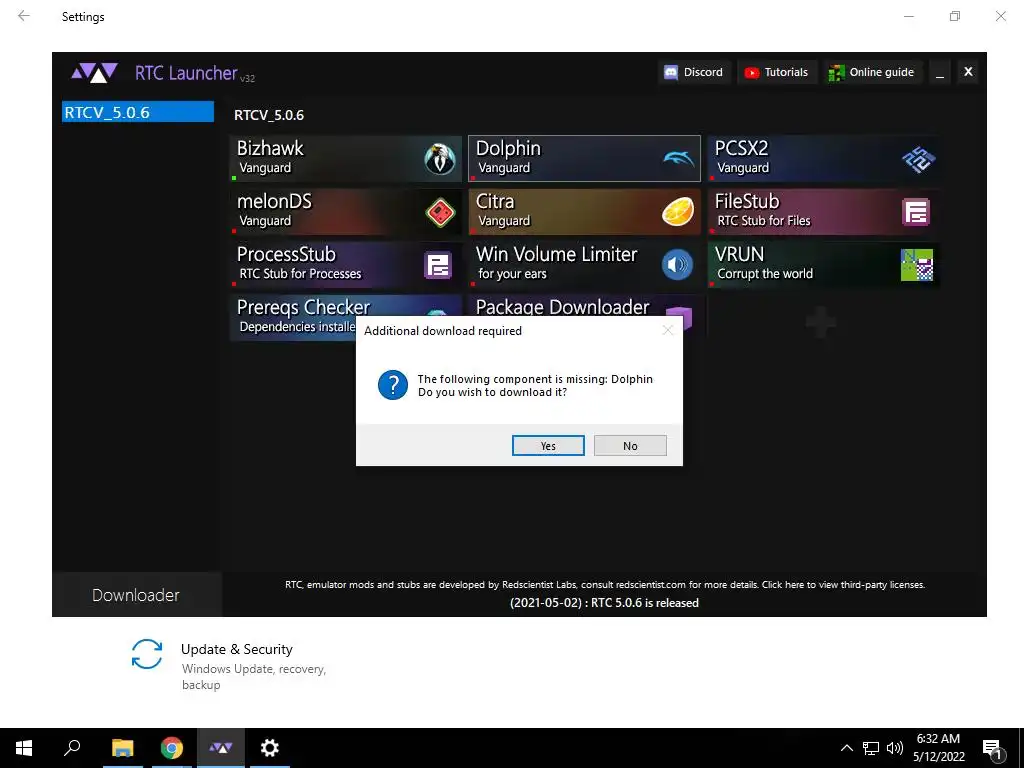
Task: Select RTCV_5.0.6 in the version list
Action: (138, 112)
